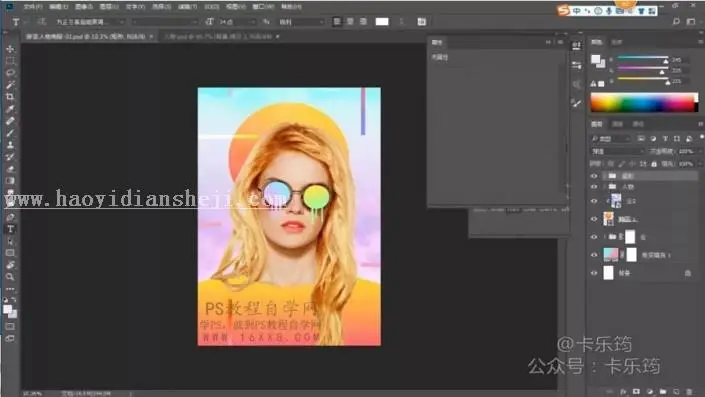Open the 文件 File menu
The height and width of the screenshot is (397, 705).
coord(32,7)
